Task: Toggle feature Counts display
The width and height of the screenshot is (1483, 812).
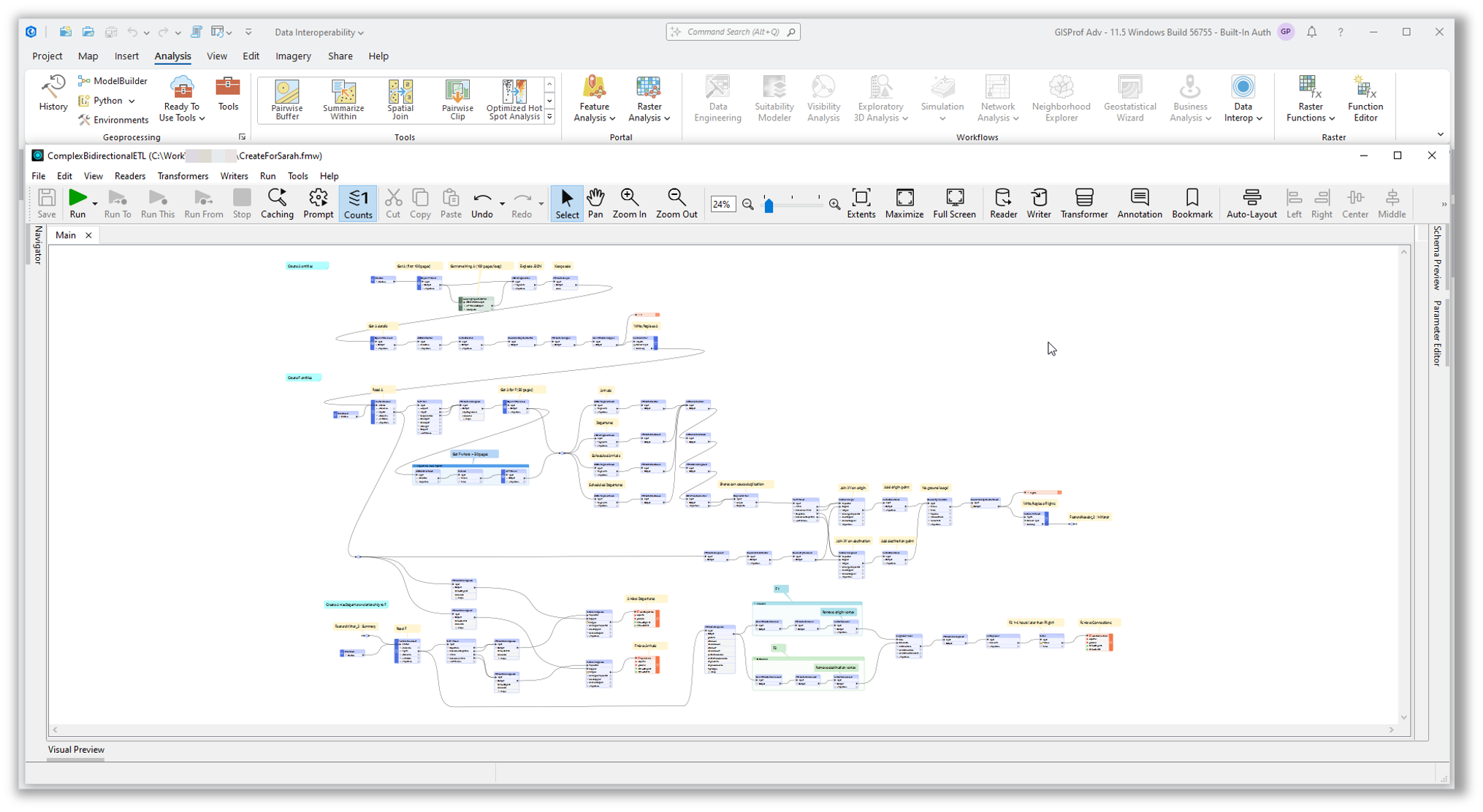Action: 358,203
